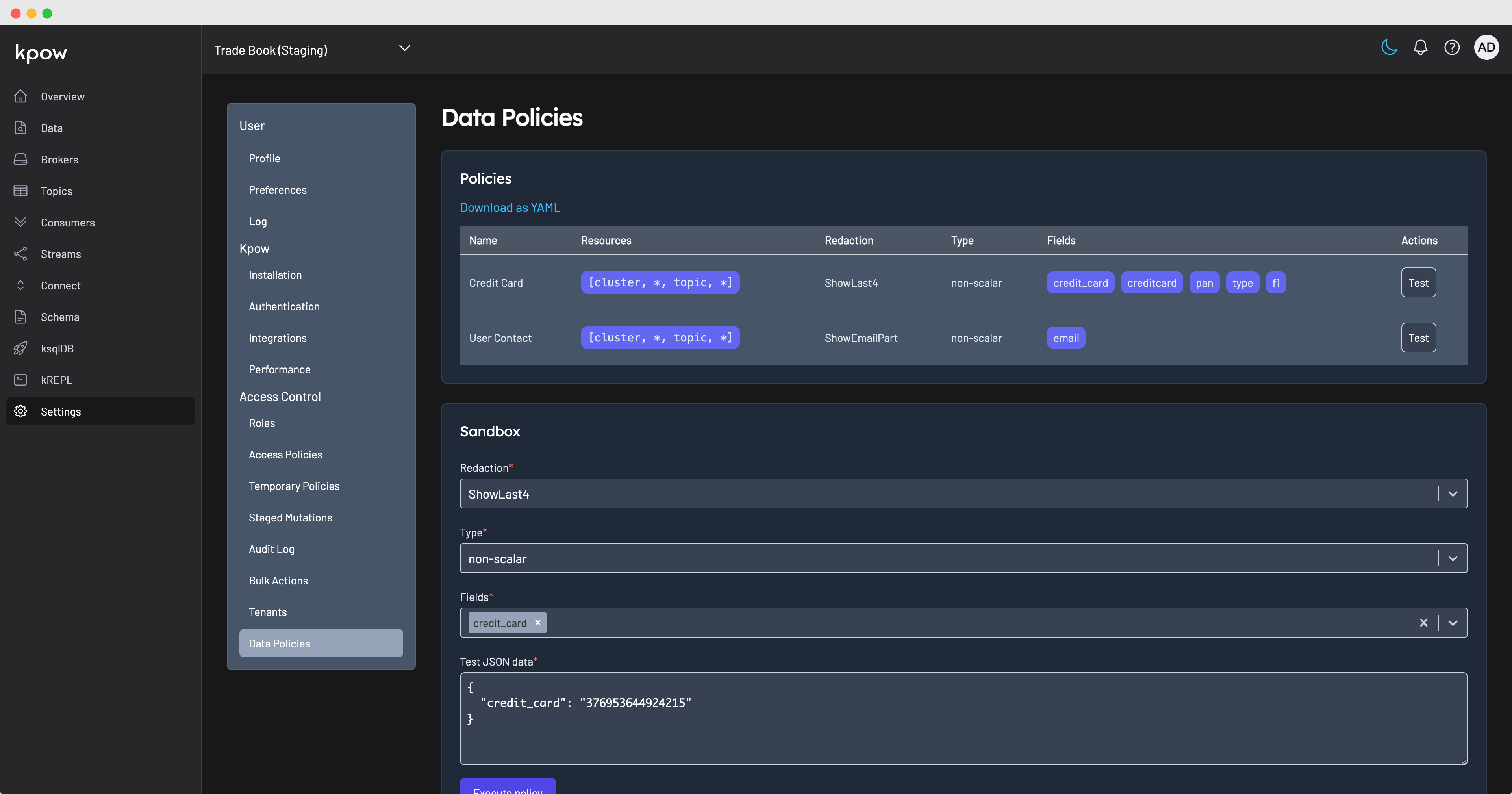This screenshot has width=1512, height=794.
Task: Click Download as YAML
Action: click(x=510, y=207)
